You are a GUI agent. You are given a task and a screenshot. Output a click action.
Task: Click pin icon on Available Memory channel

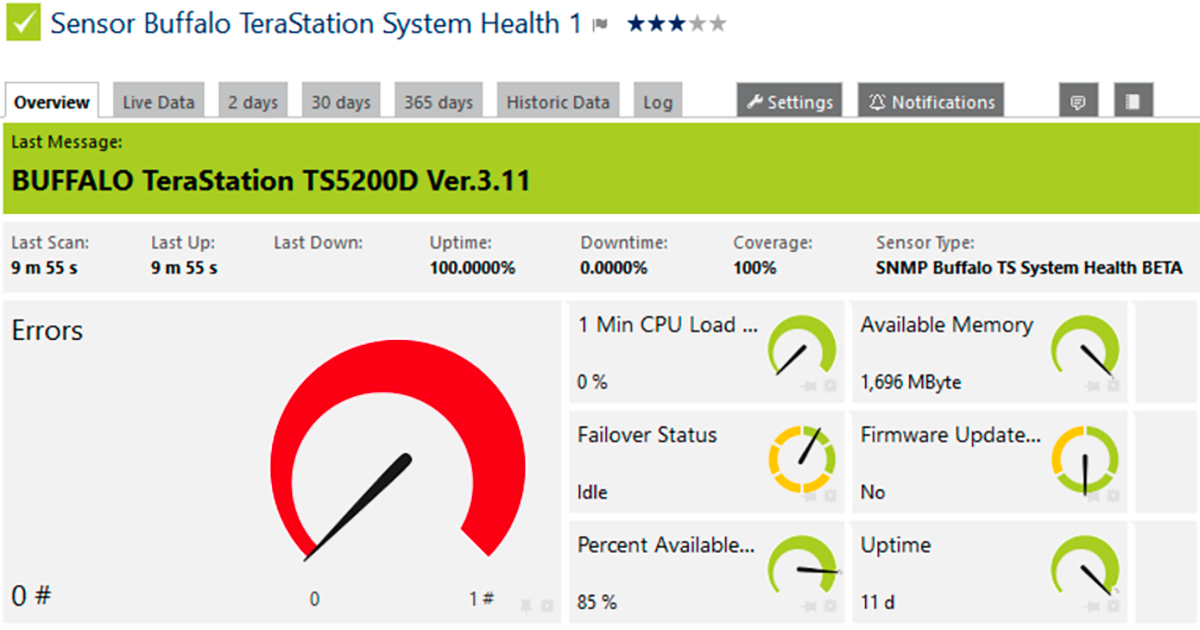(x=1093, y=386)
